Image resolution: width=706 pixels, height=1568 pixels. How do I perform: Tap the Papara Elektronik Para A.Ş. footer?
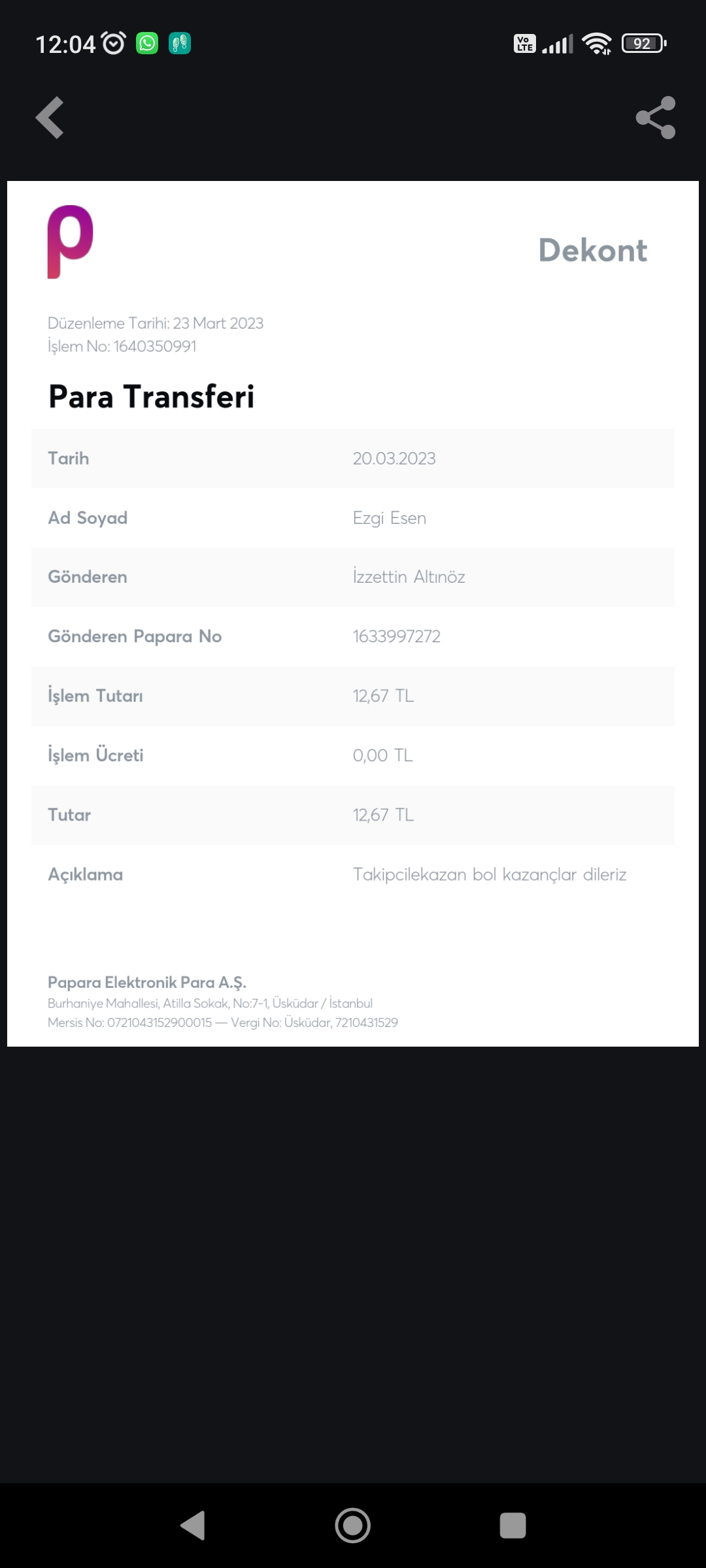point(147,982)
